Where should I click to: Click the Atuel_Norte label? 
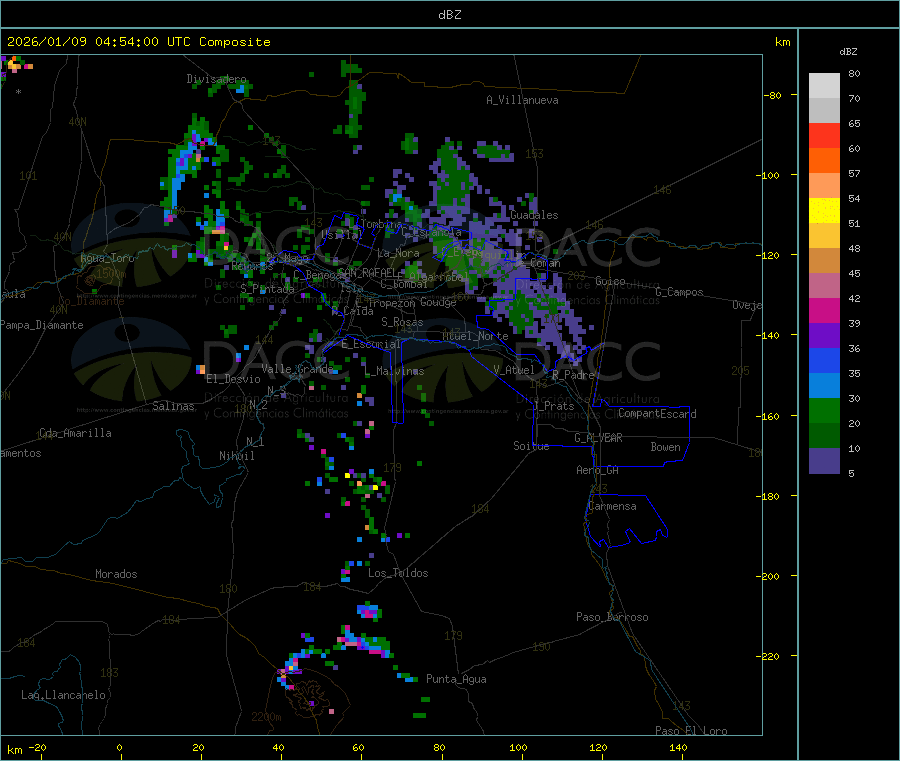(475, 336)
